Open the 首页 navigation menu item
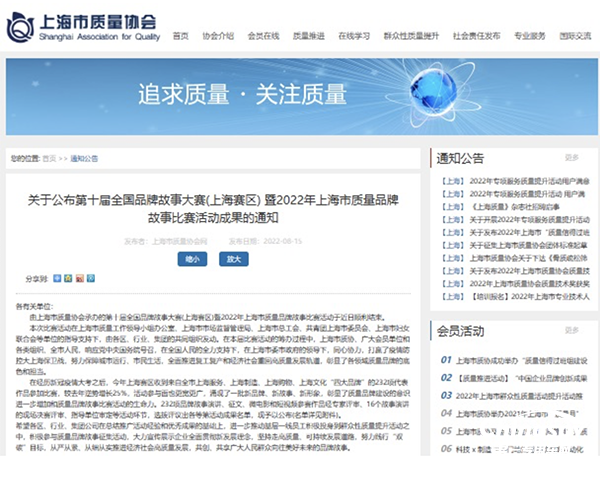The height and width of the screenshot is (477, 600). (180, 34)
